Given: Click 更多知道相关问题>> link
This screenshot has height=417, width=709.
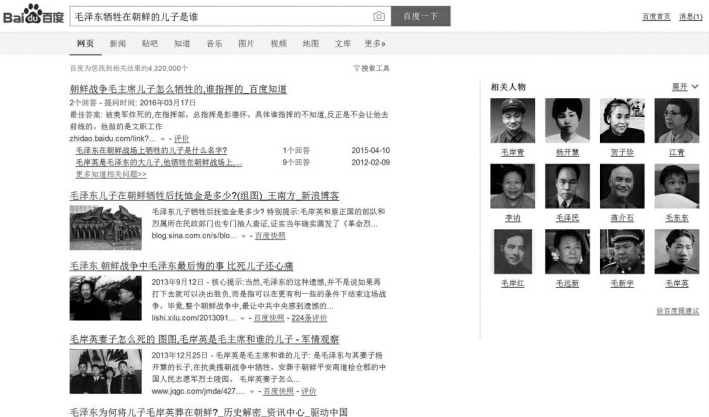Looking at the screenshot, I should [111, 174].
